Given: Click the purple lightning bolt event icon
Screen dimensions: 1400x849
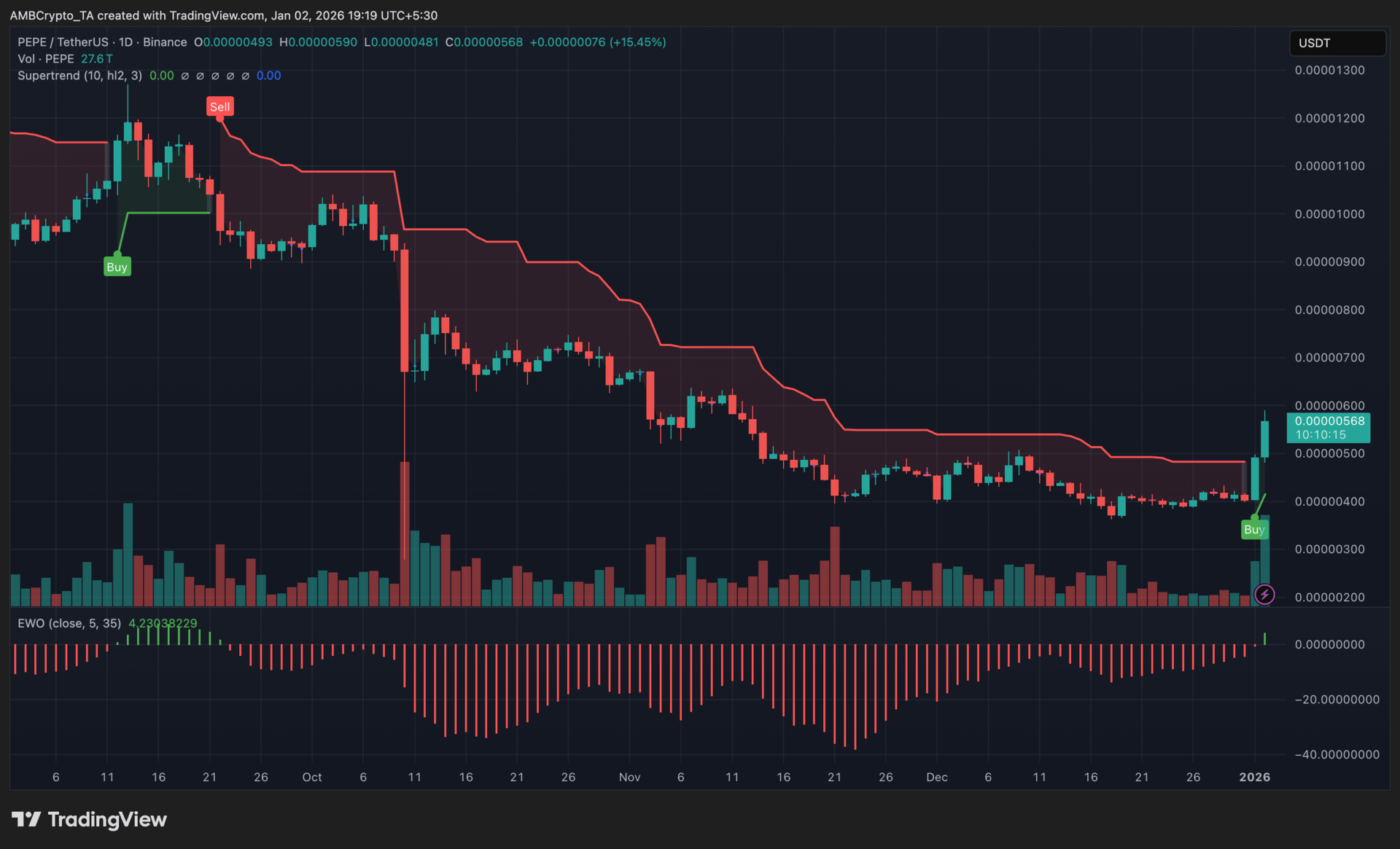Looking at the screenshot, I should click(1264, 595).
